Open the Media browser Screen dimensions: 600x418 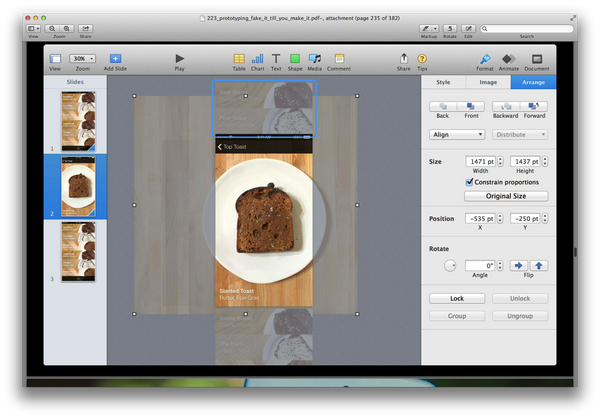click(315, 59)
